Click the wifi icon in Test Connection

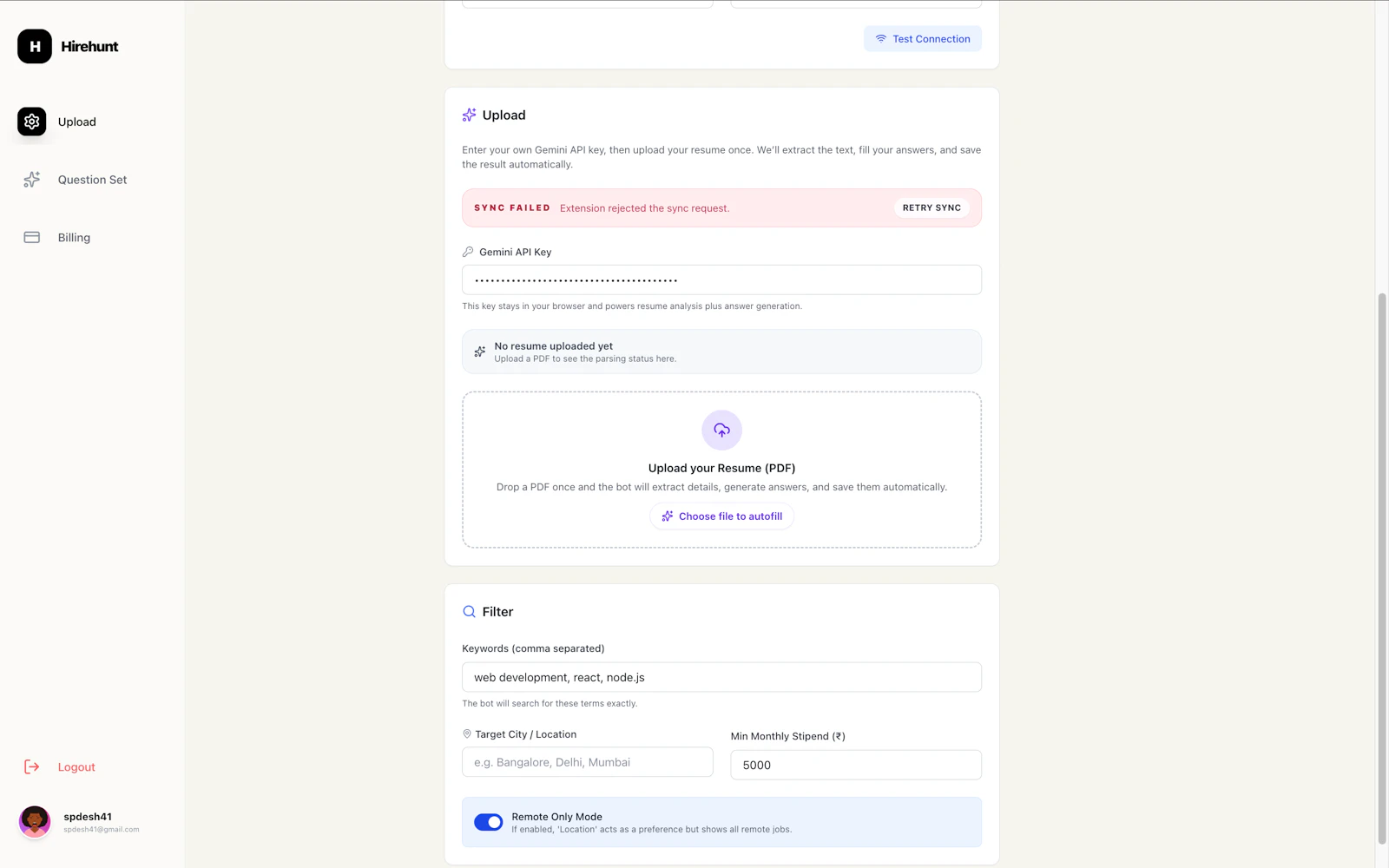[x=881, y=38]
